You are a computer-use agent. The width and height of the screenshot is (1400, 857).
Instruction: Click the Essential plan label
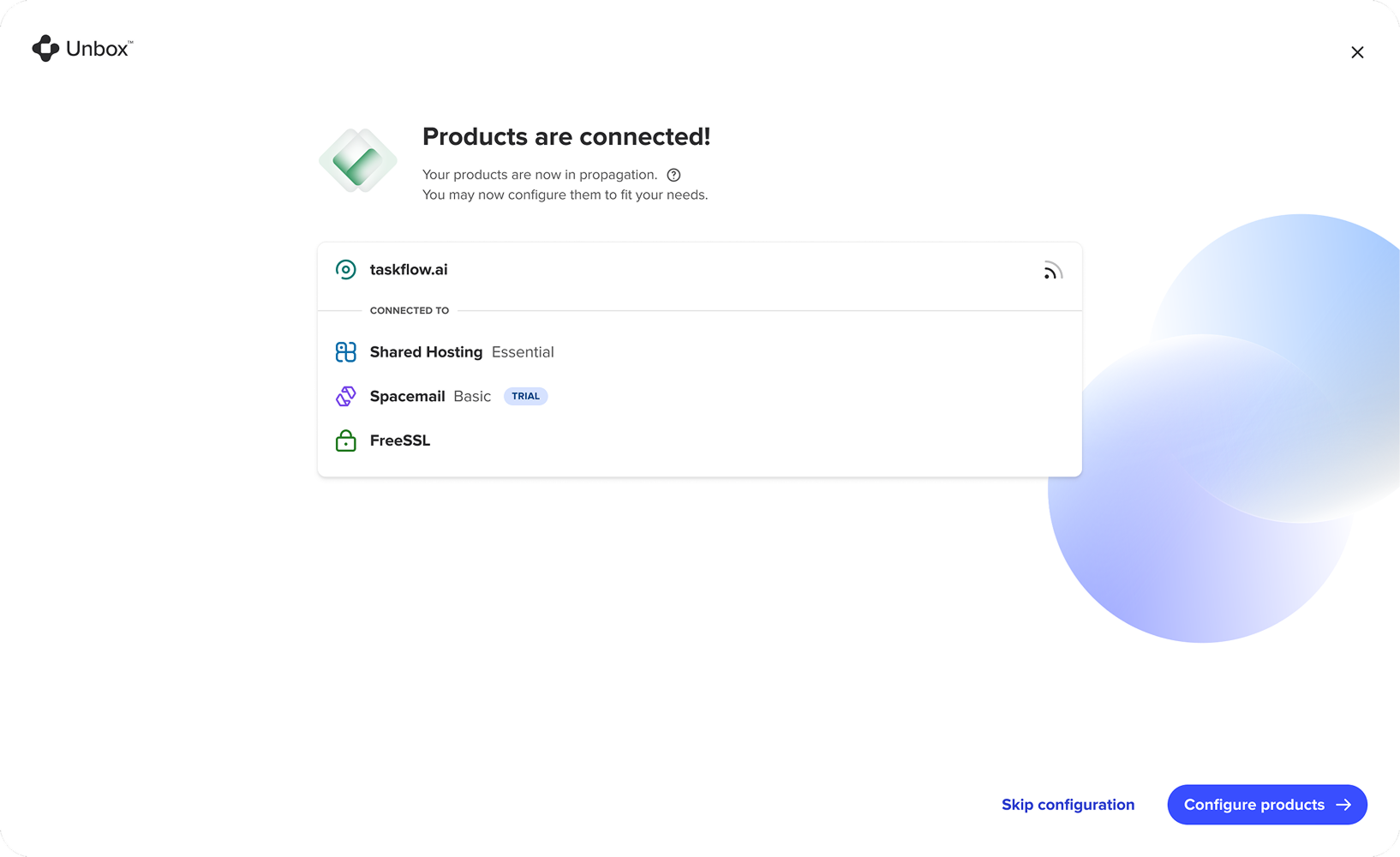[523, 352]
